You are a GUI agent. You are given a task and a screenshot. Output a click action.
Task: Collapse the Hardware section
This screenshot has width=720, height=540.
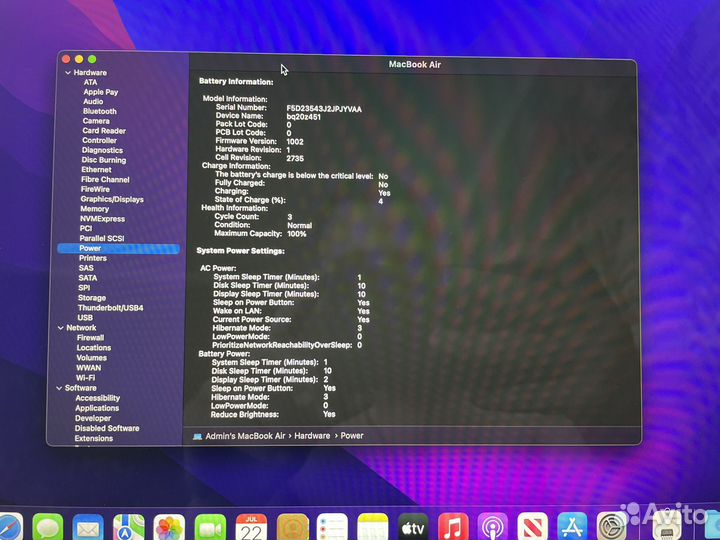pos(68,73)
